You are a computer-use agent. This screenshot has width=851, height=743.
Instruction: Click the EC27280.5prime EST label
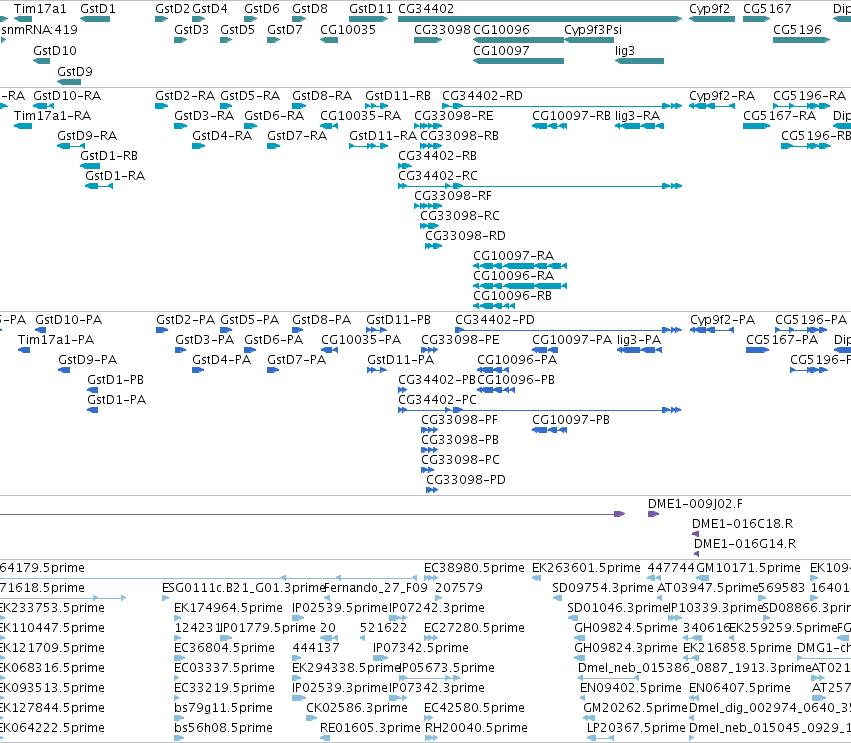pyautogui.click(x=474, y=628)
